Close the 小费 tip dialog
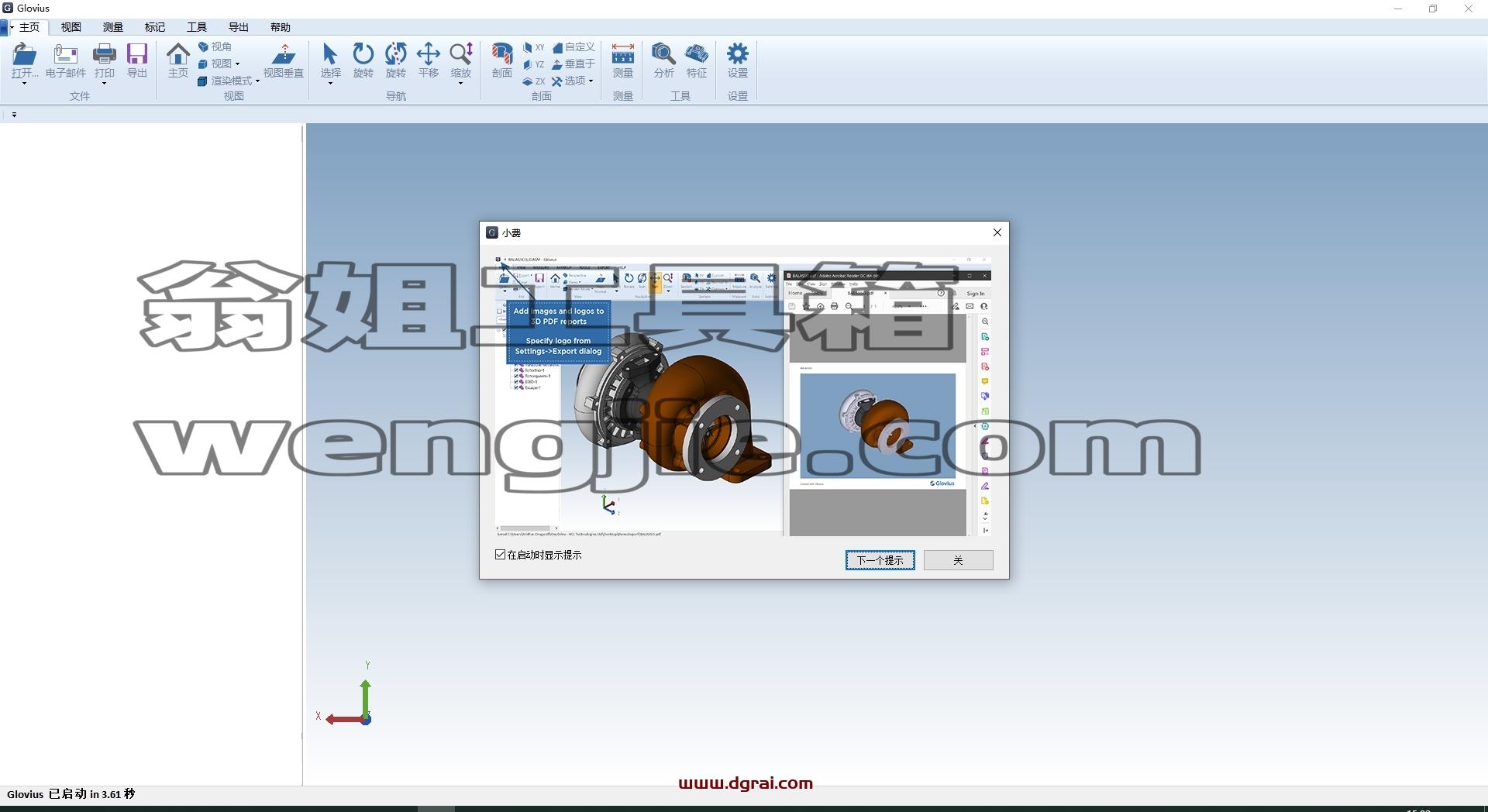Screen dimensions: 1488x812 click(997, 232)
